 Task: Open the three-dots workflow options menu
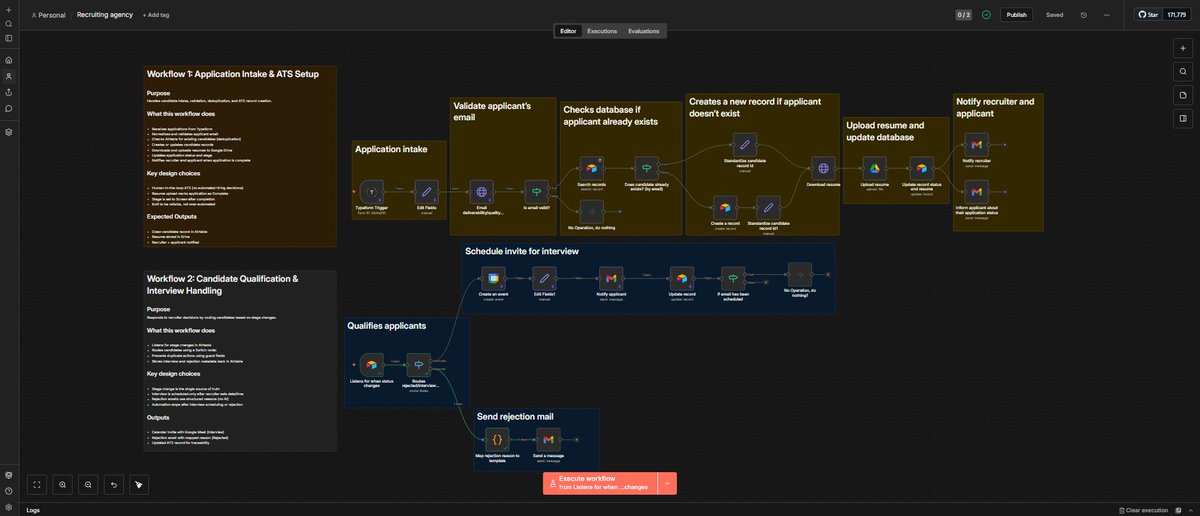coord(1106,15)
